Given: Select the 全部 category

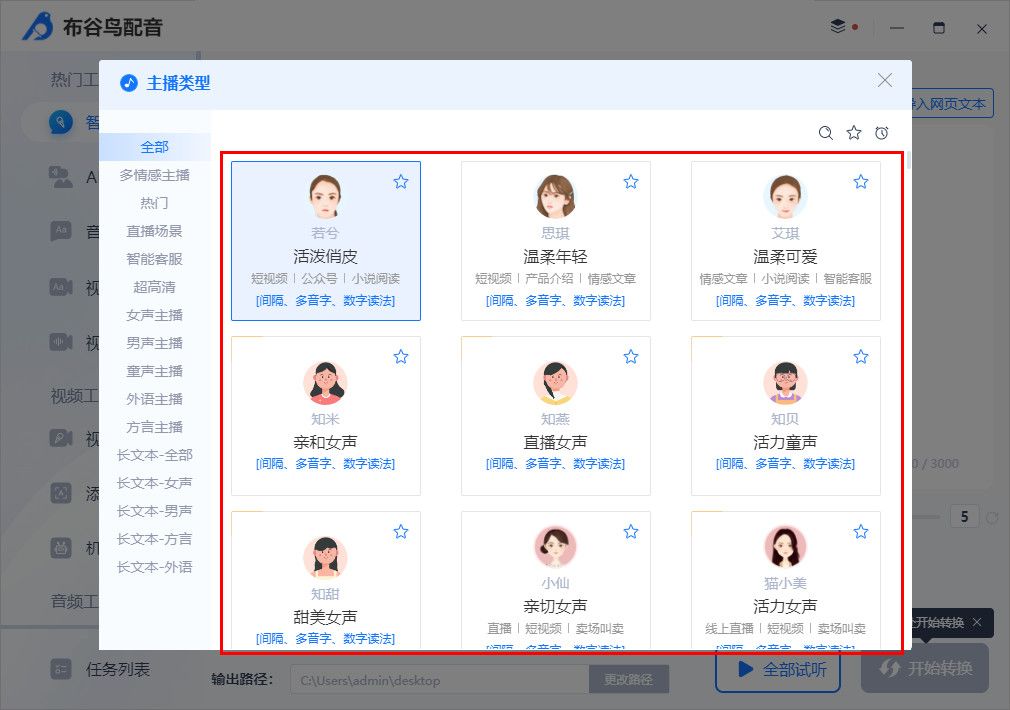Looking at the screenshot, I should click(155, 147).
